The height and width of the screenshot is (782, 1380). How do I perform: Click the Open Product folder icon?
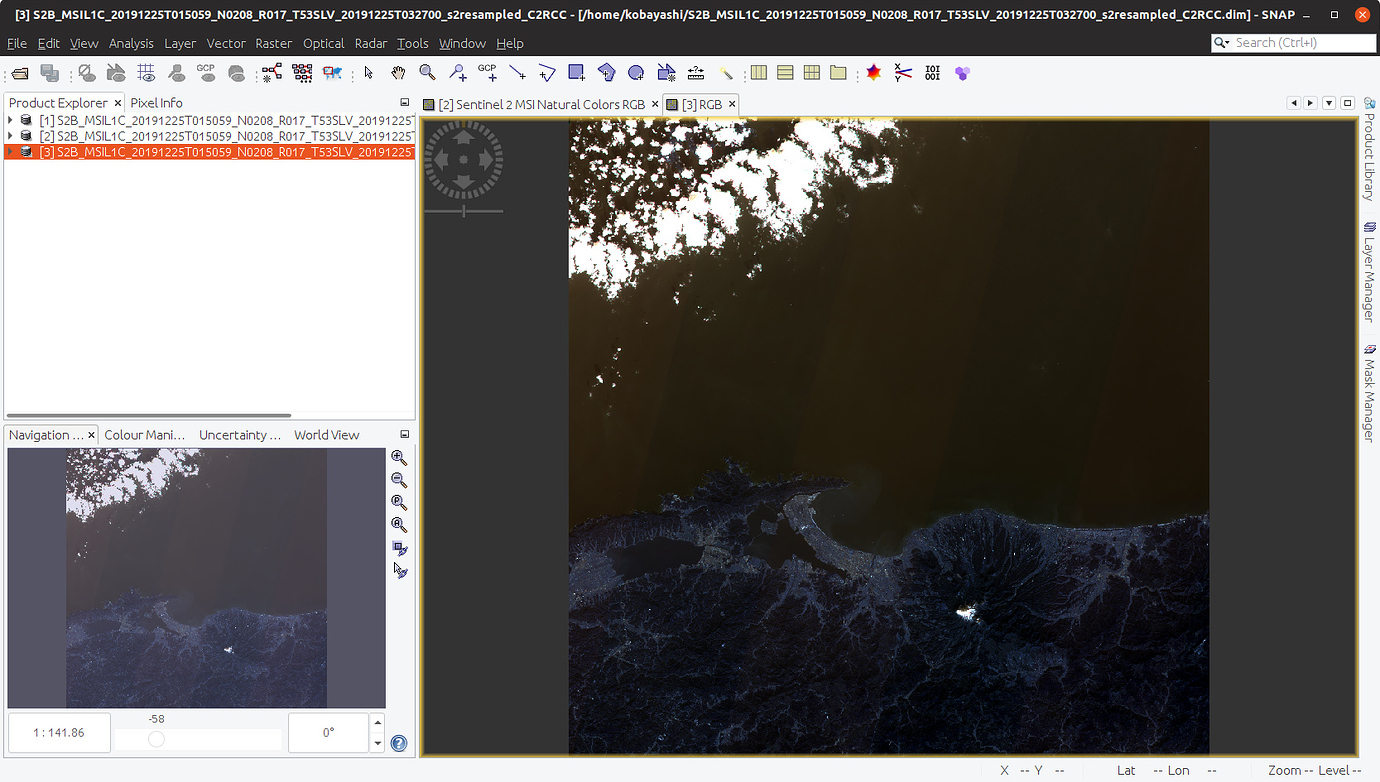(20, 73)
